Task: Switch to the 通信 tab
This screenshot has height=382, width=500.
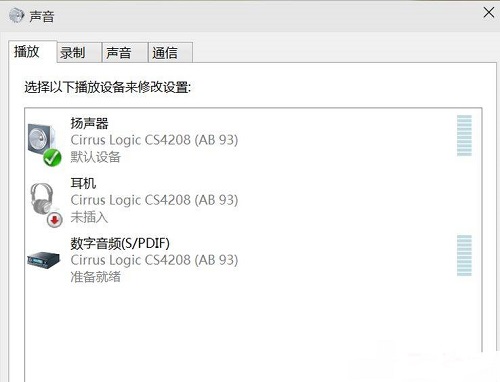Action: (170, 53)
